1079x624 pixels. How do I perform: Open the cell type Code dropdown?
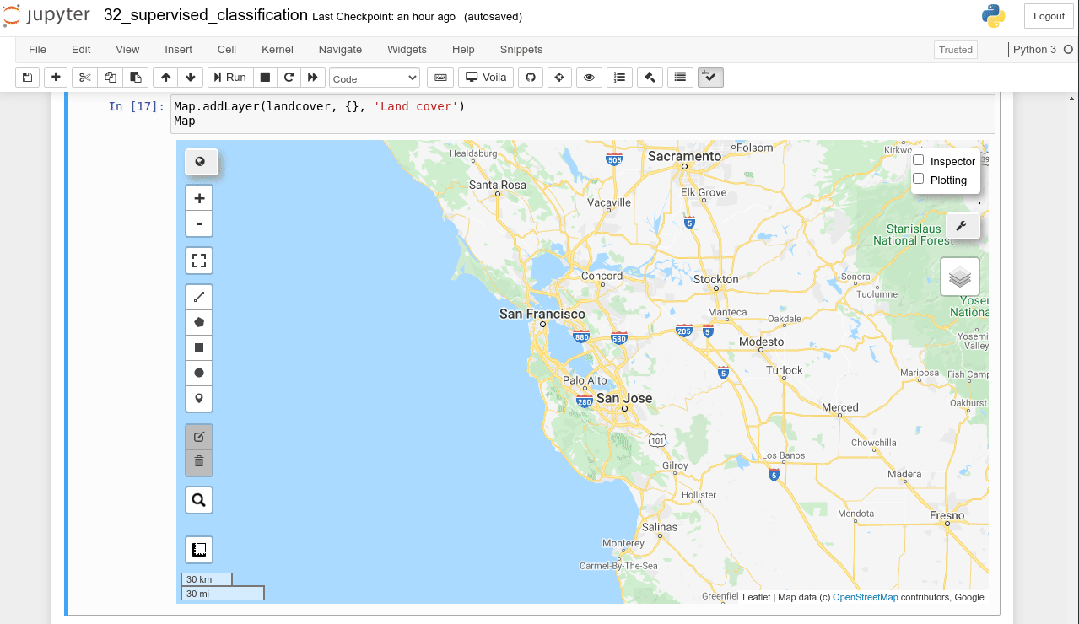[x=374, y=78]
